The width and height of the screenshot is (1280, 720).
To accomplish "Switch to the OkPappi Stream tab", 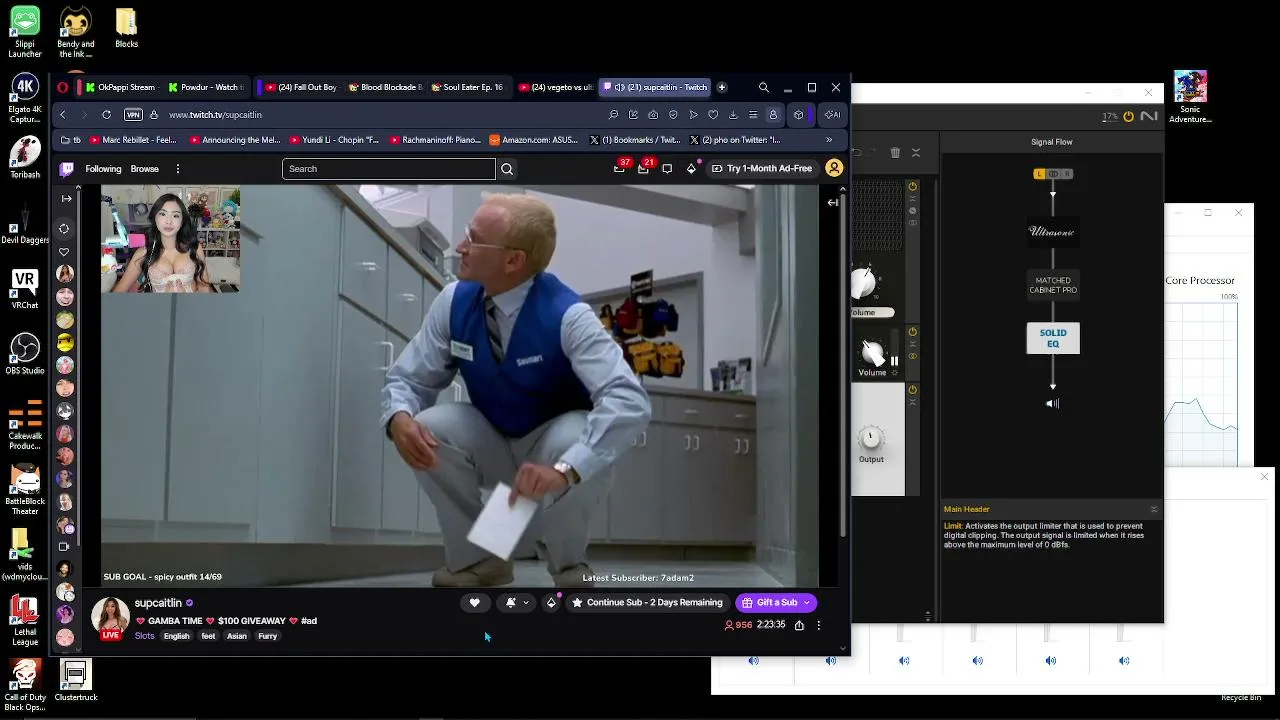I will pyautogui.click(x=120, y=87).
